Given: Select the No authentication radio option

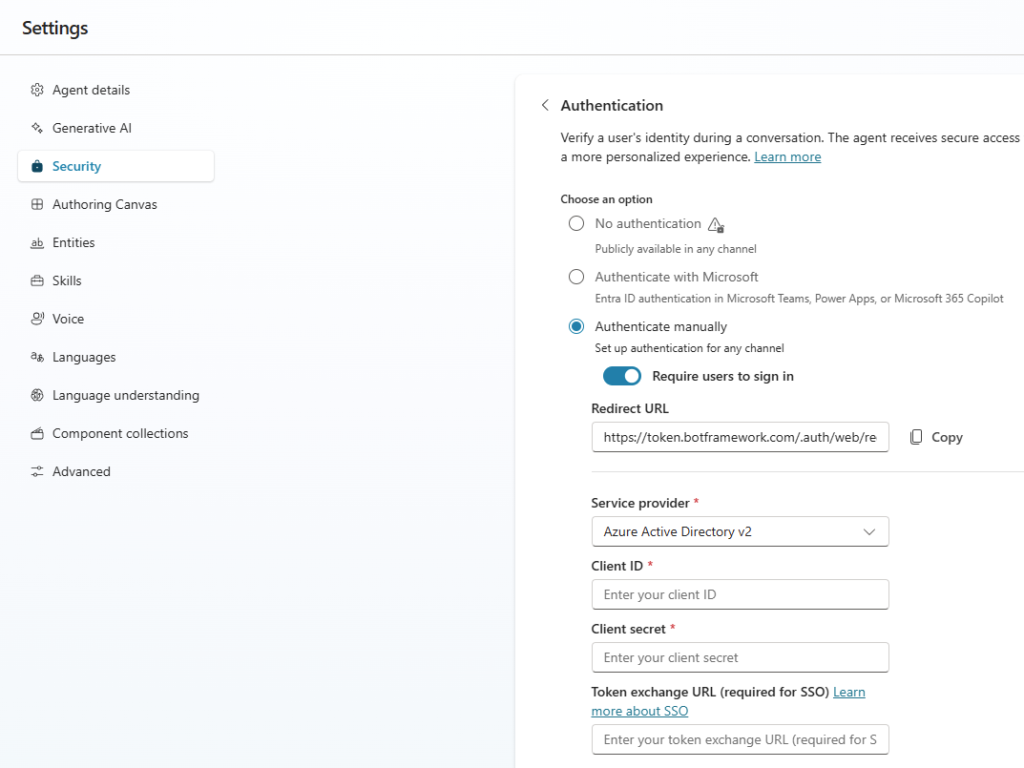Looking at the screenshot, I should click(x=576, y=224).
